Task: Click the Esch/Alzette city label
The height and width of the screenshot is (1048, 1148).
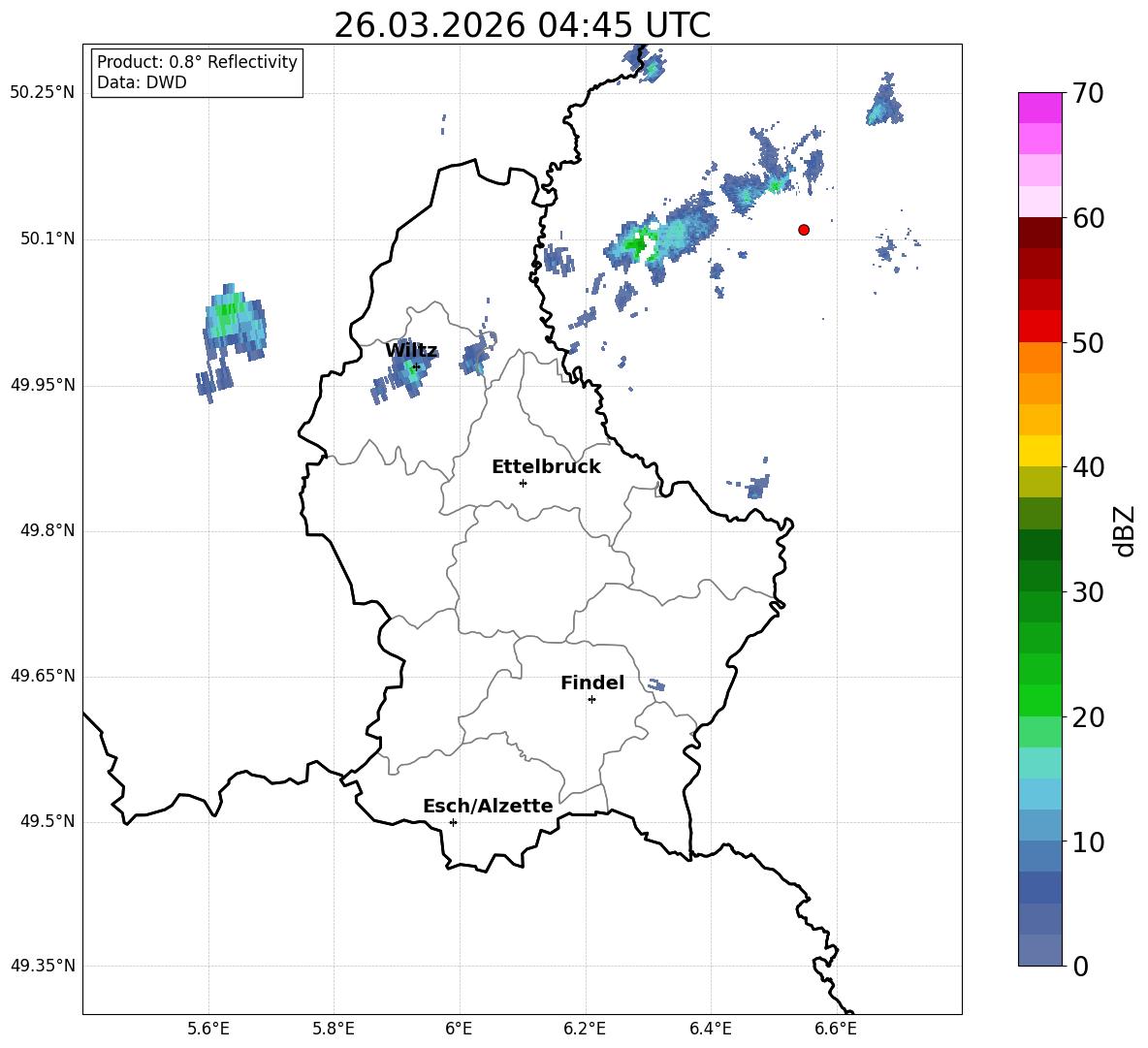Action: 488,806
